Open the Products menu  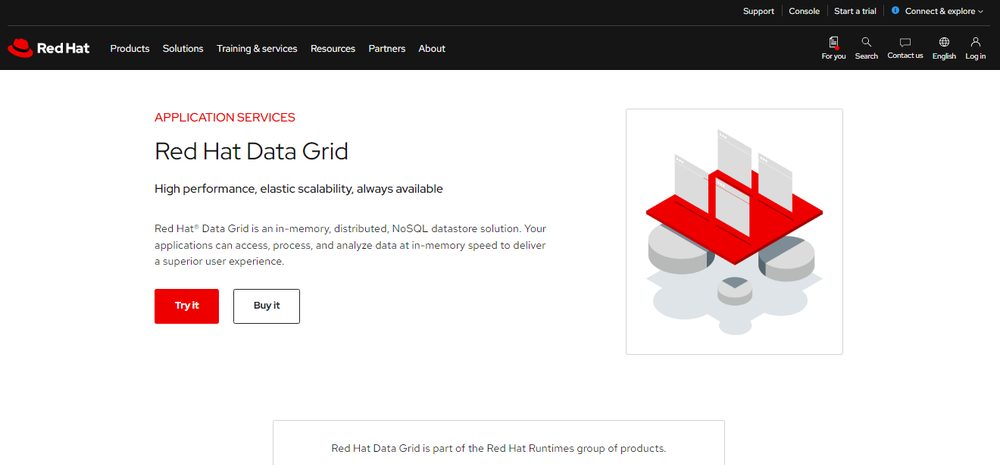(x=130, y=48)
